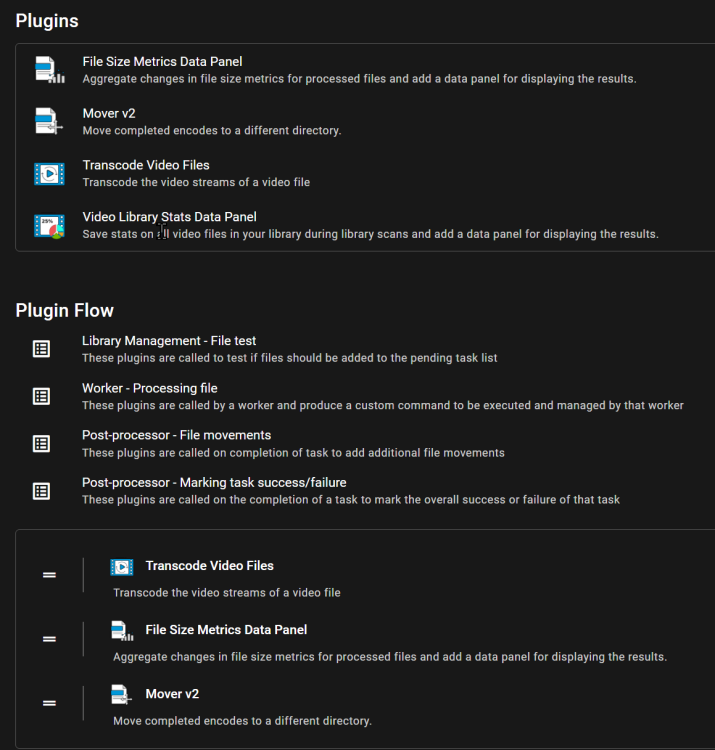Grab the drag handle for Mover v2
The width and height of the screenshot is (715, 750).
49,703
